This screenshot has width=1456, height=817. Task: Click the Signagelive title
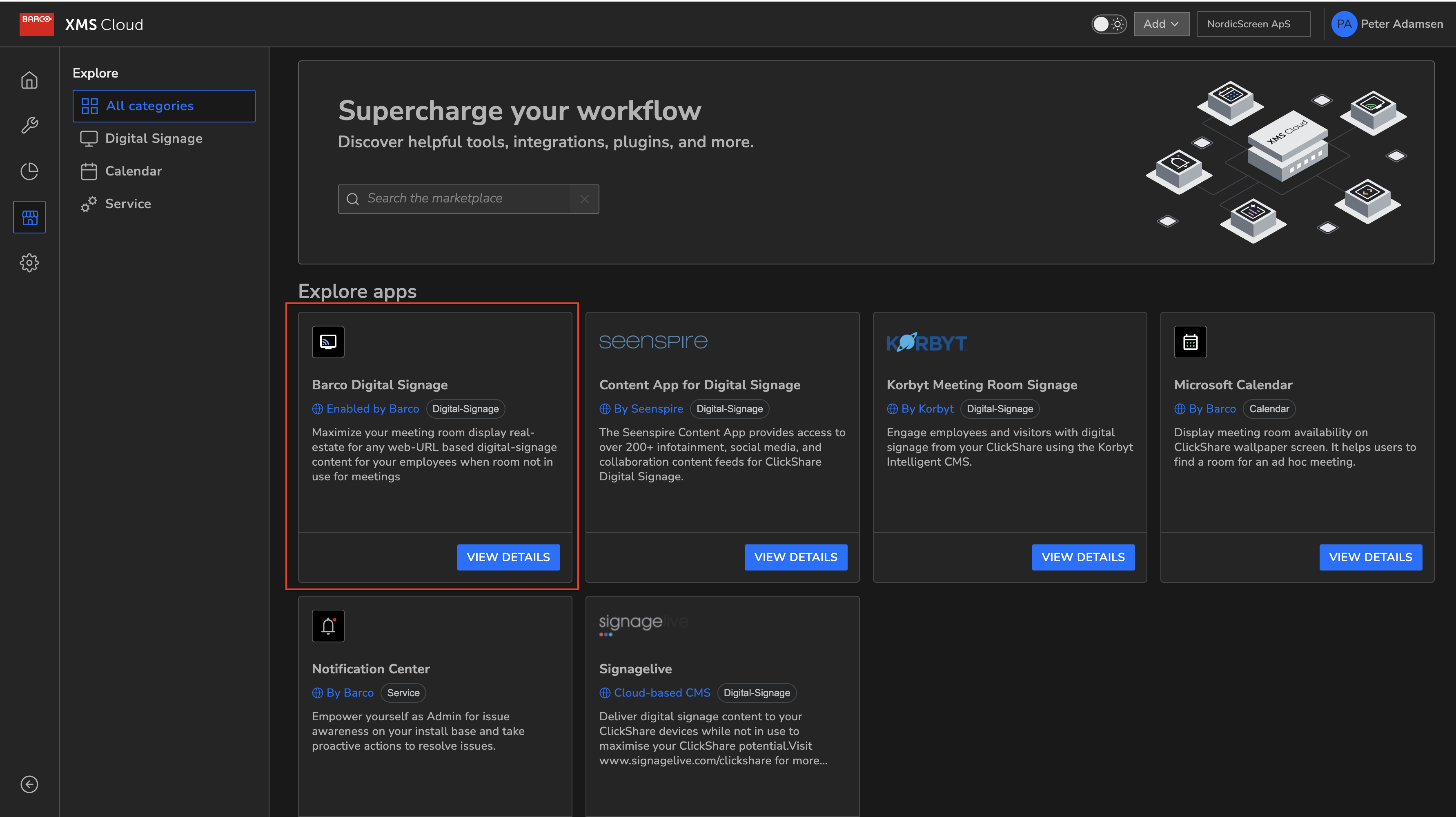tap(635, 669)
